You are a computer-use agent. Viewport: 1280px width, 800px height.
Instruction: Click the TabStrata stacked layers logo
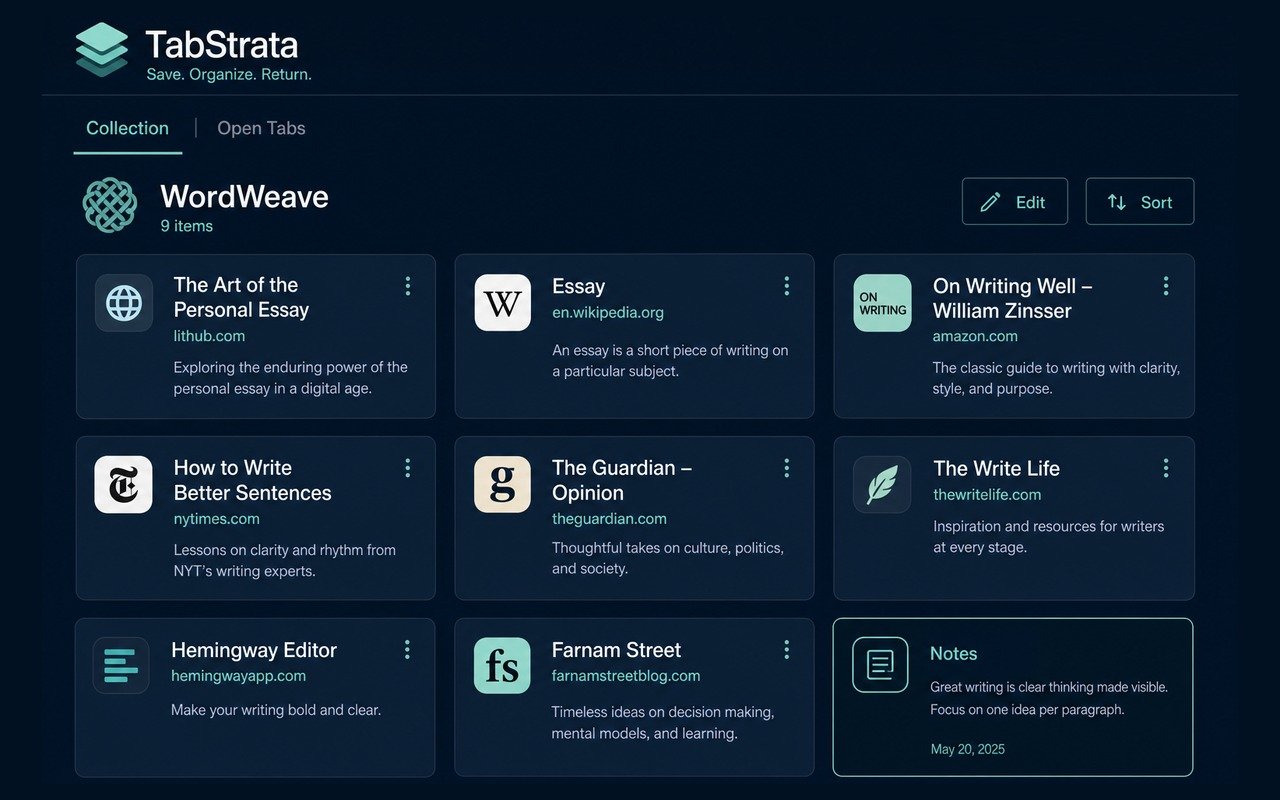102,50
